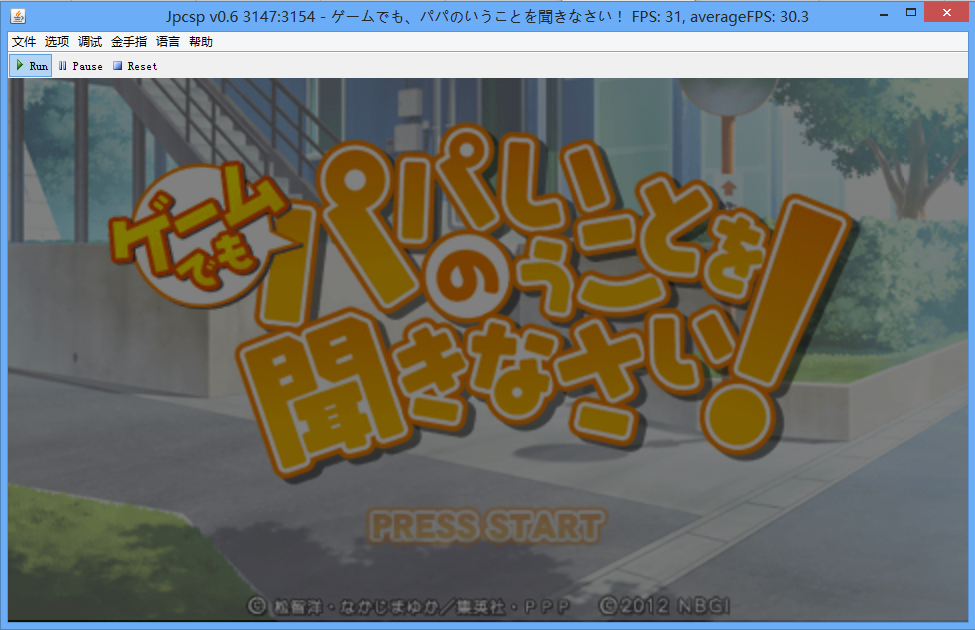Screen dimensions: 975x630
Task: Minimize the Jpcsp window
Action: (x=884, y=14)
